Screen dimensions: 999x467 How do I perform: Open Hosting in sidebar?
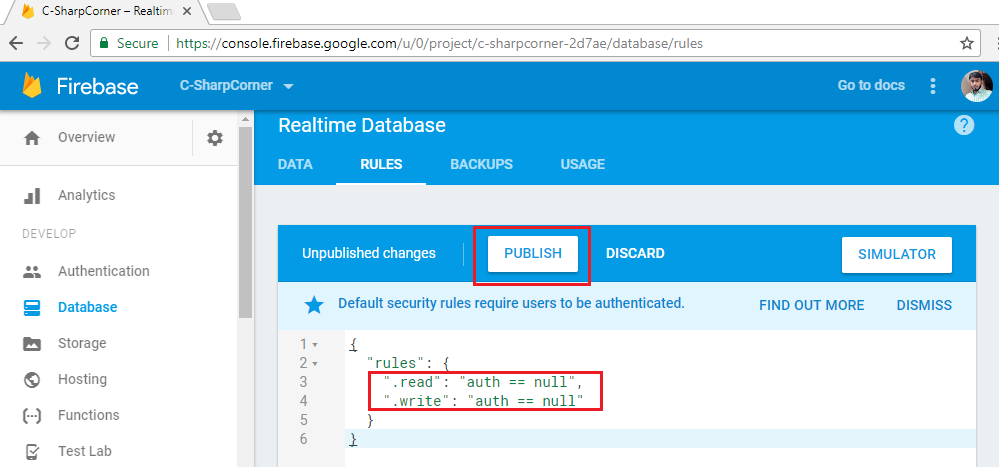pyautogui.click(x=82, y=380)
